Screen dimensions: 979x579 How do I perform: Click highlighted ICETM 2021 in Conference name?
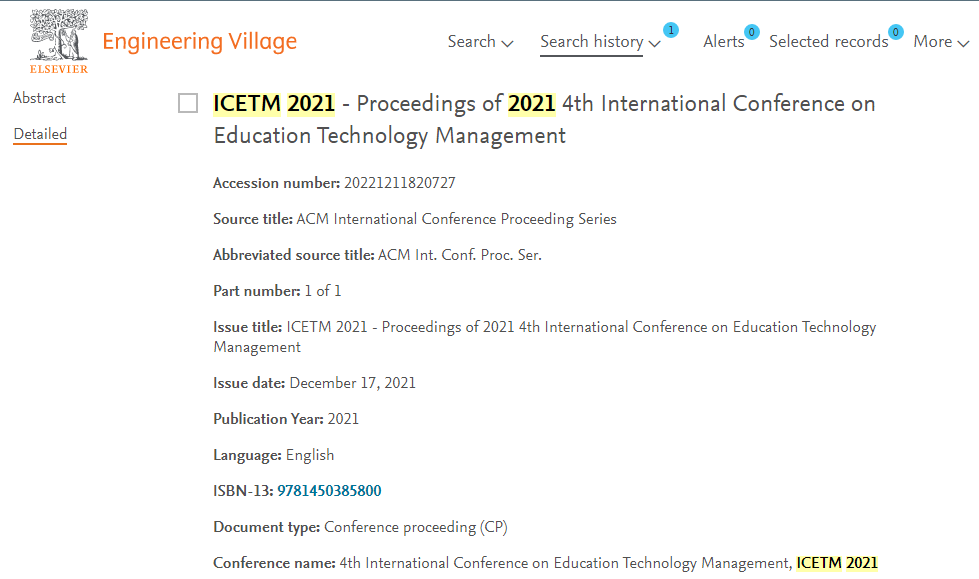pos(837,563)
